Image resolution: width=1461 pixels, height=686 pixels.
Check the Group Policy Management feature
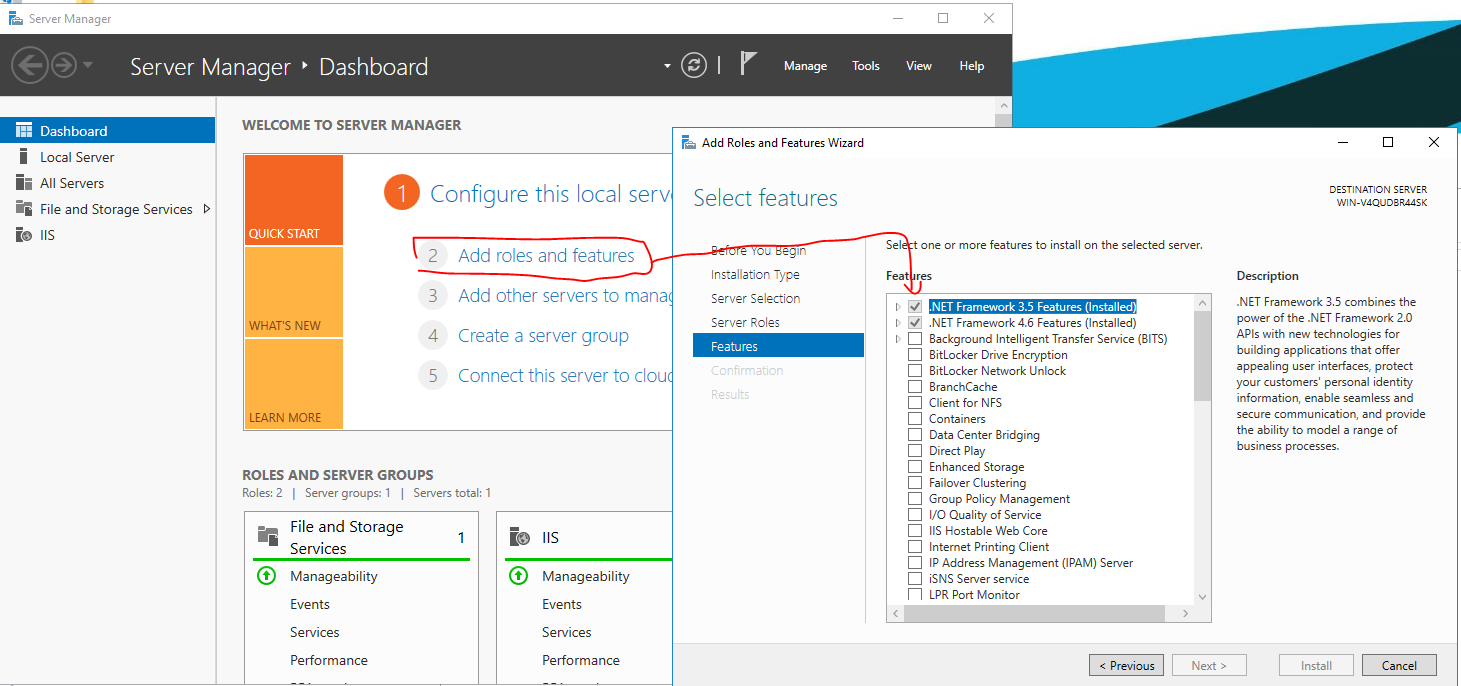coord(915,499)
